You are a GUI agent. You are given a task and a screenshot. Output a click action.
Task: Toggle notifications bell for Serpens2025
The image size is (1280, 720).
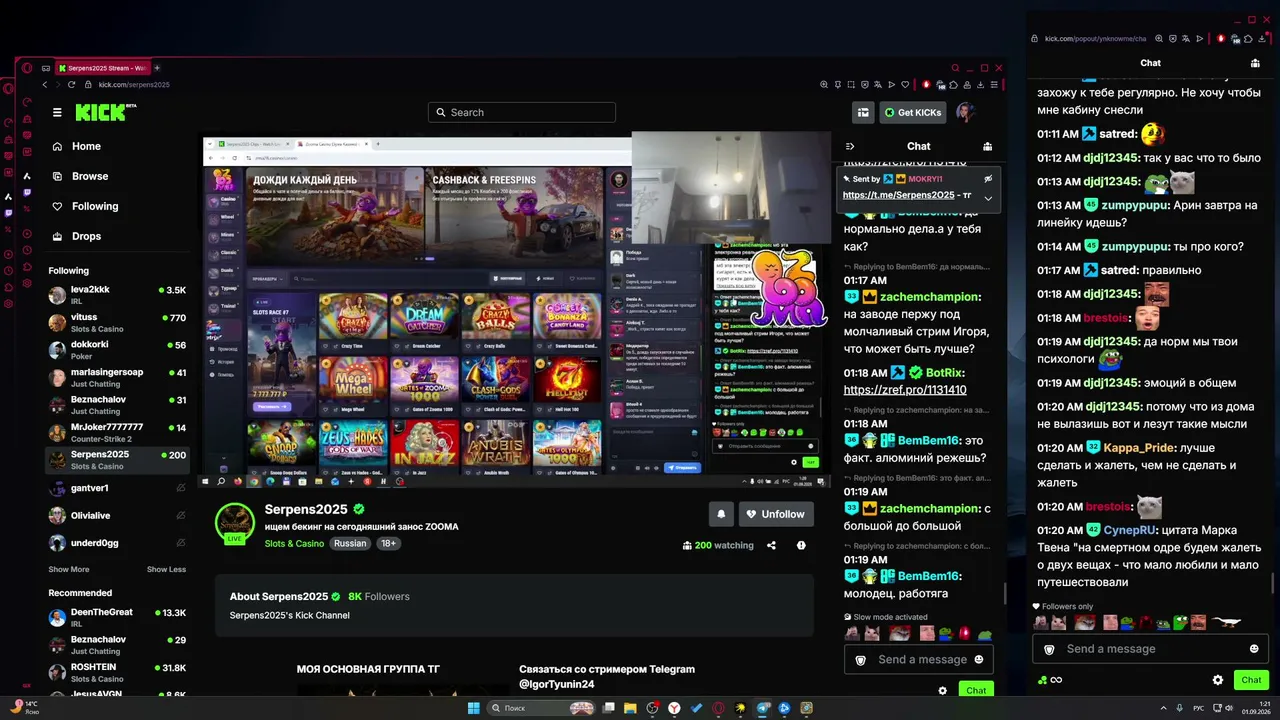(x=721, y=514)
